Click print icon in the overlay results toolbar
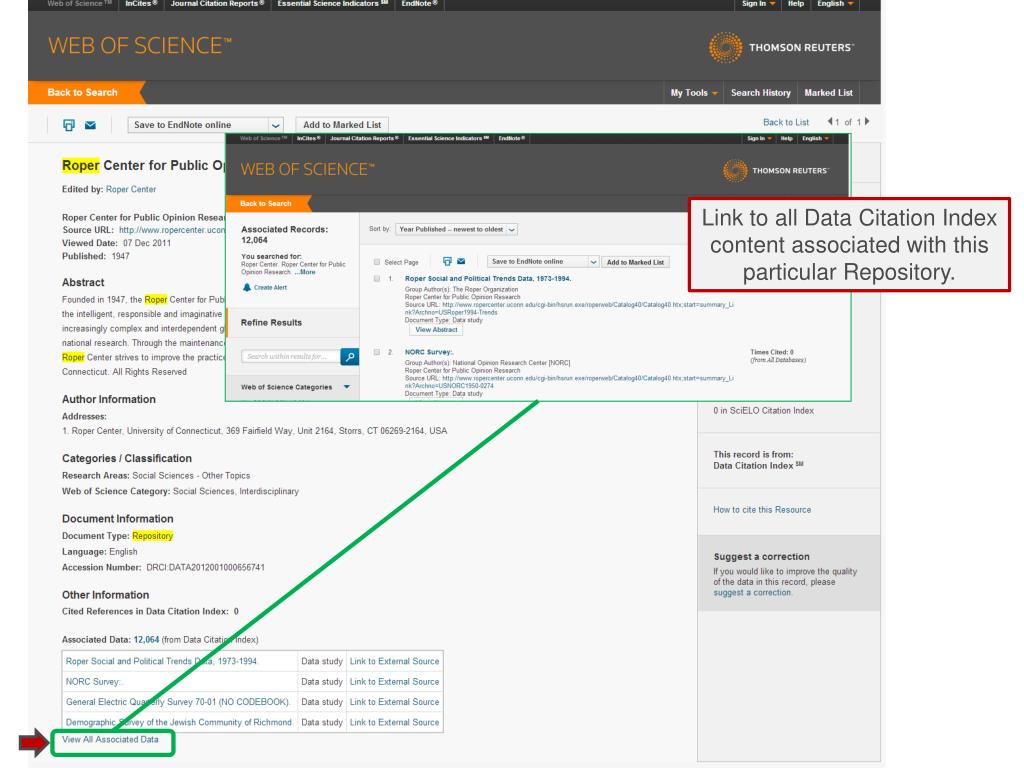This screenshot has height=768, width=1024. pyautogui.click(x=447, y=261)
